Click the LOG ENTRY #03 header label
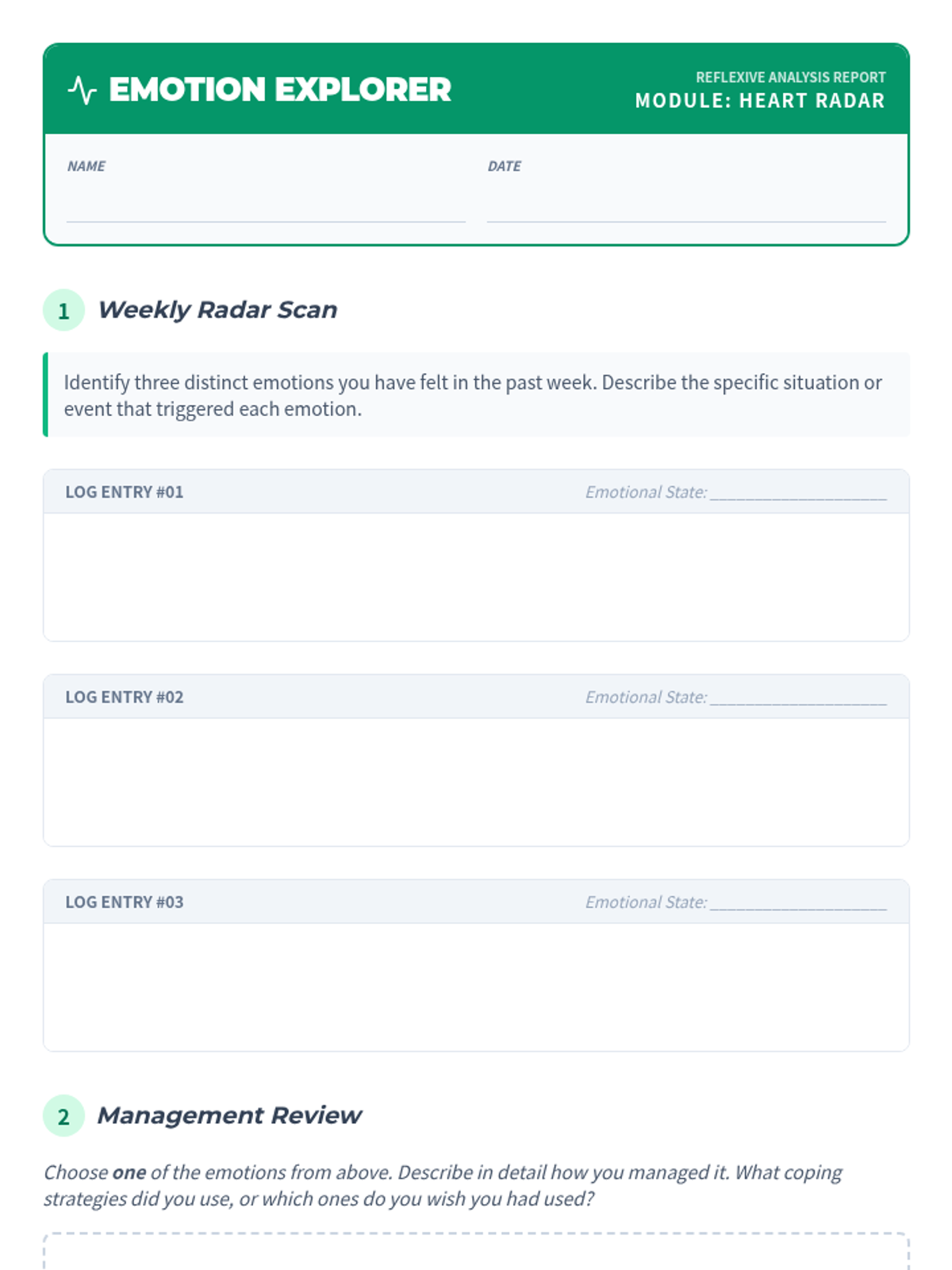This screenshot has height=1270, width=952. tap(125, 902)
